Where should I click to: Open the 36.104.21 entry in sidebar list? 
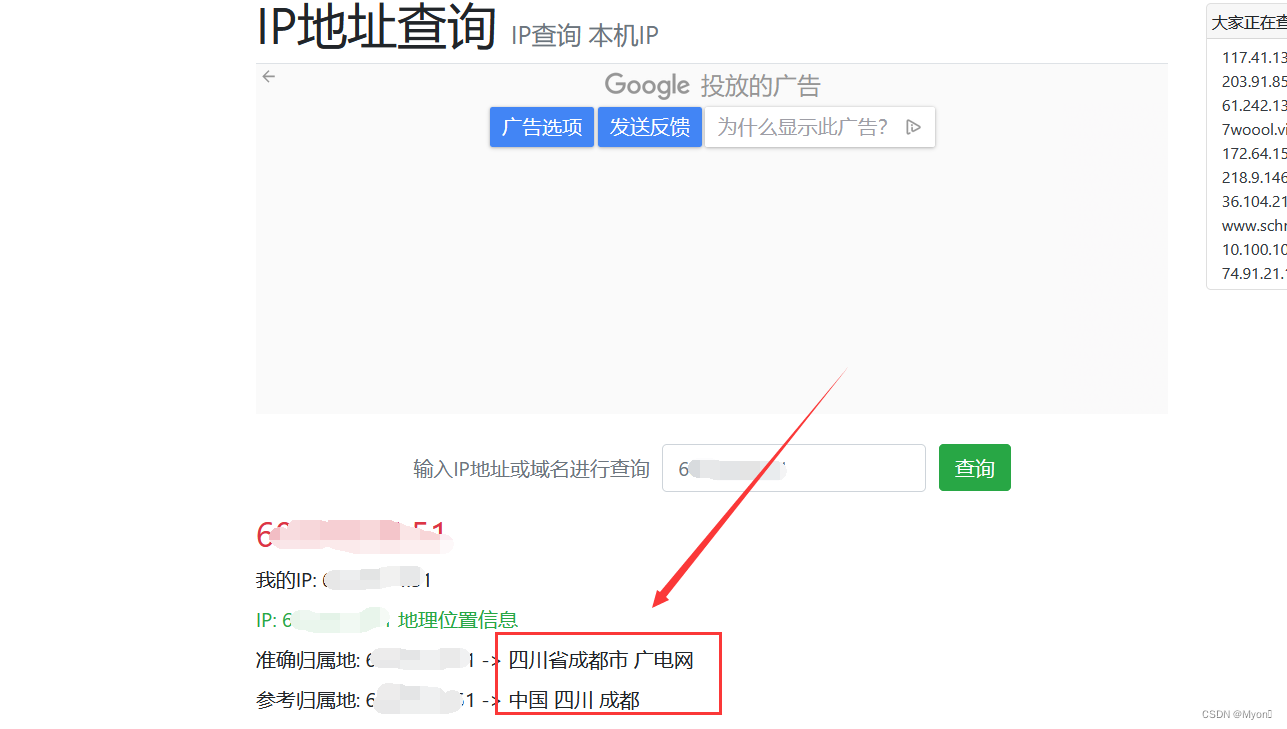1254,202
